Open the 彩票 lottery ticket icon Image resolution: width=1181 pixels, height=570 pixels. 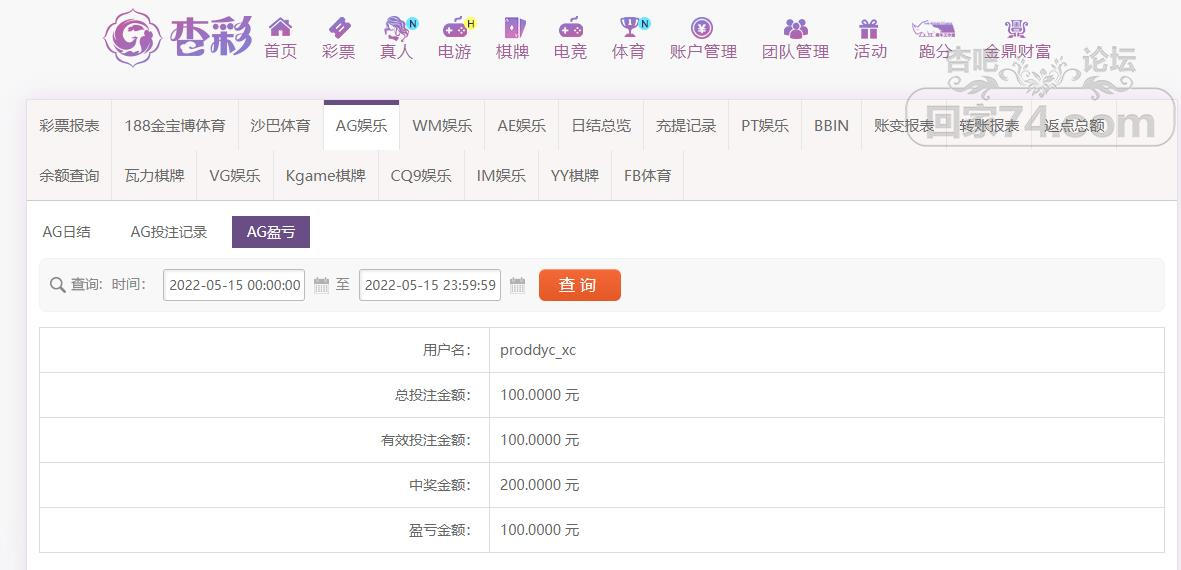(x=339, y=28)
